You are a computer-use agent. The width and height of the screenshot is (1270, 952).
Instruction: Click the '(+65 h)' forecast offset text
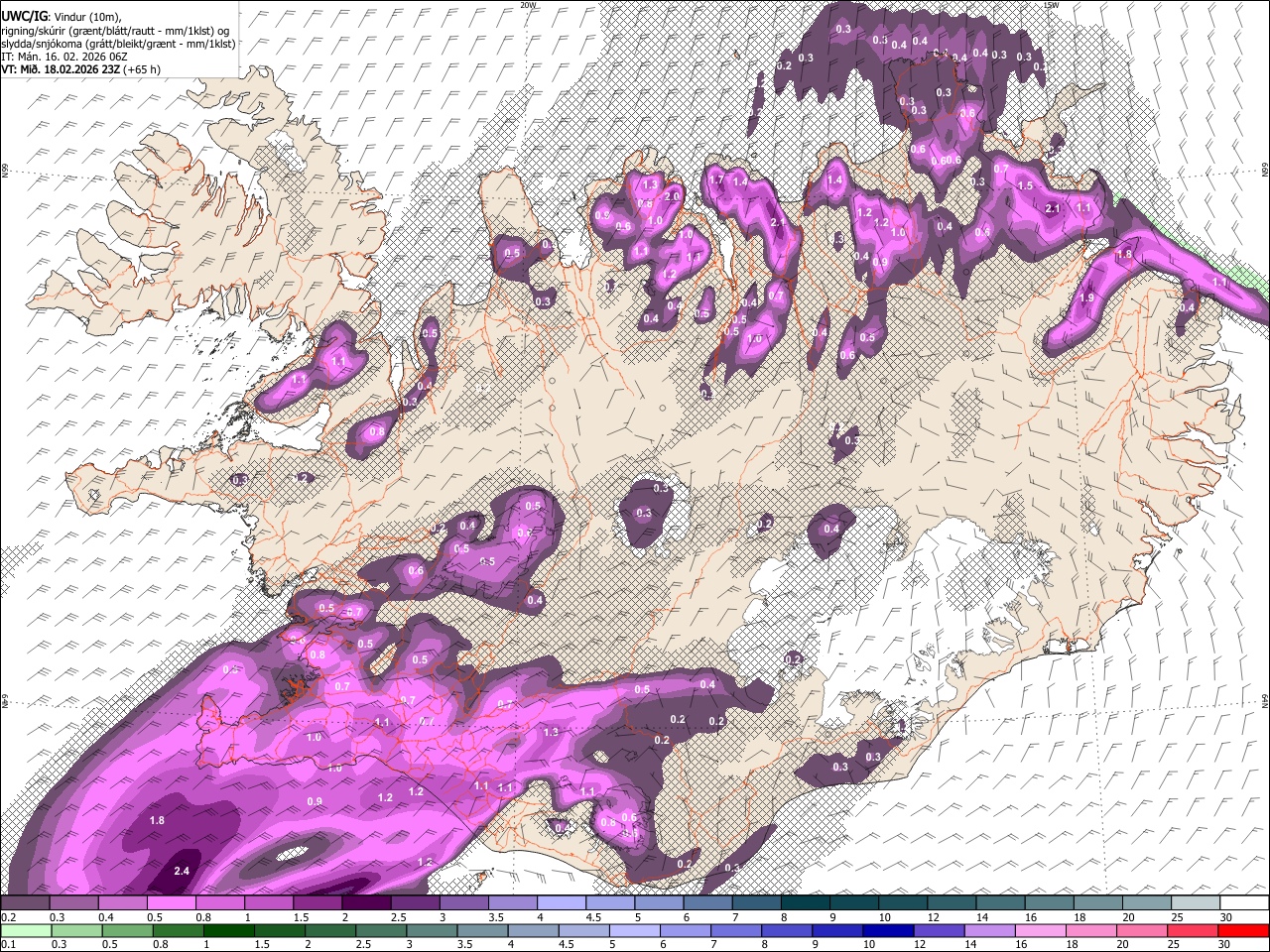142,69
